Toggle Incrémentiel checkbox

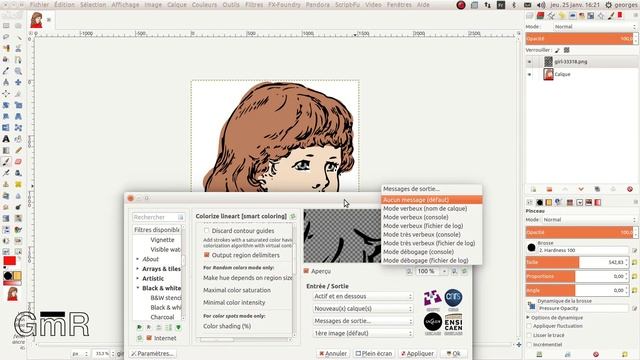529,344
